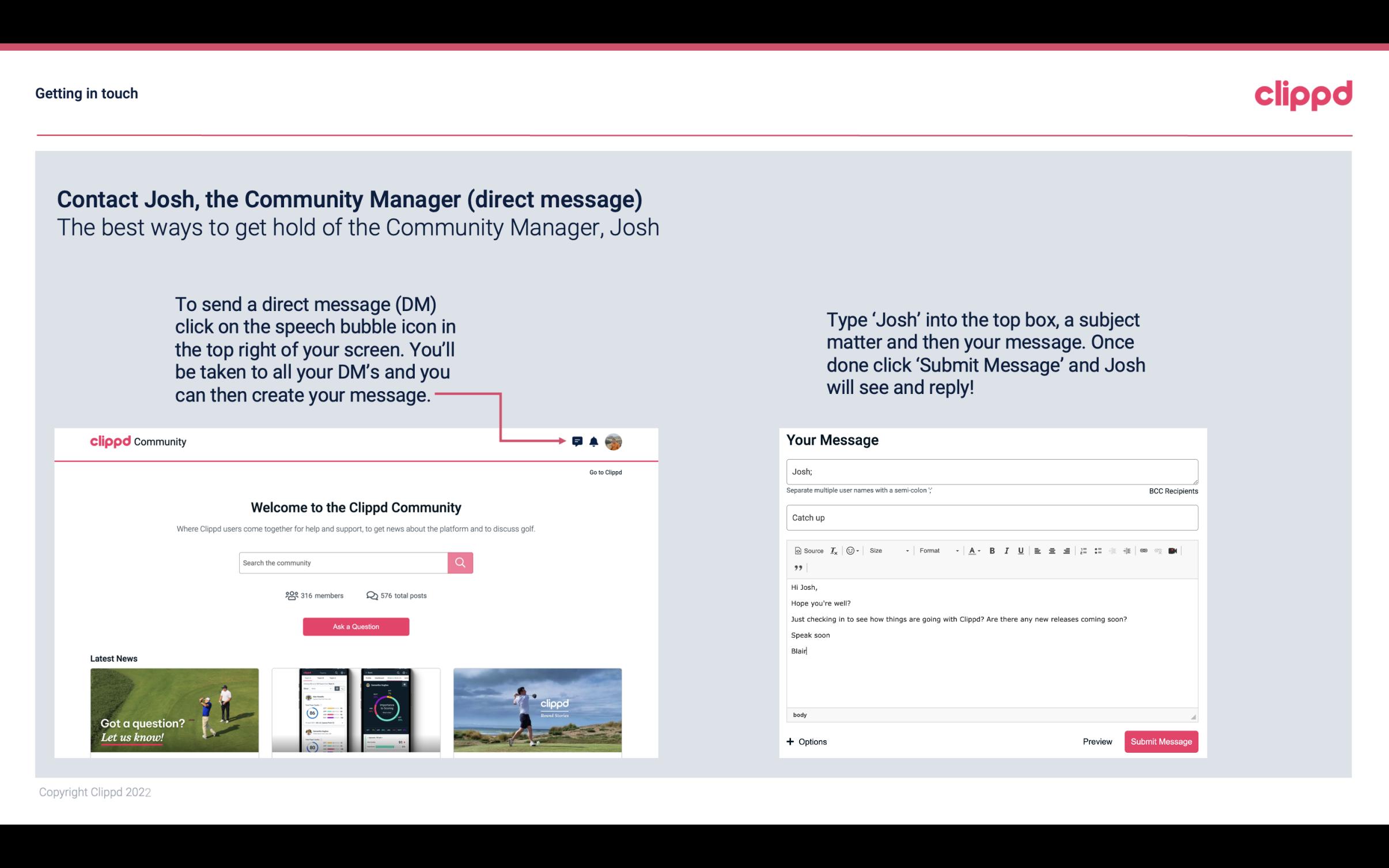Click Go to Clippd link
Image resolution: width=1389 pixels, height=868 pixels.
tap(604, 472)
